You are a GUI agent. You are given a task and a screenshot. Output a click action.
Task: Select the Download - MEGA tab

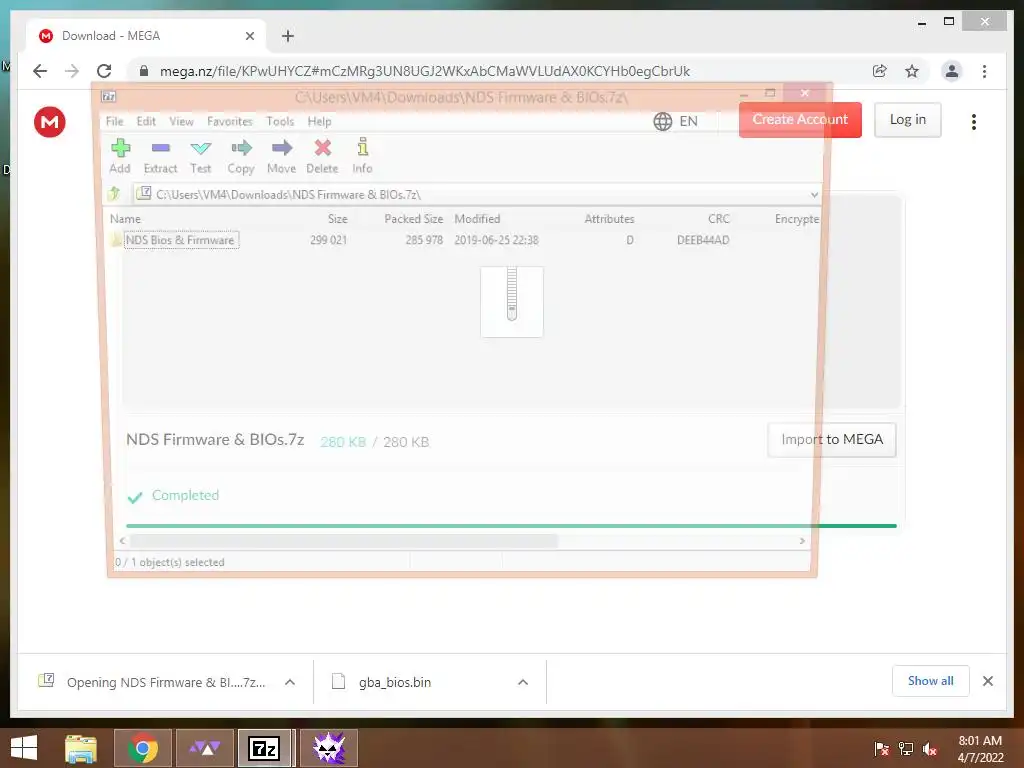pyautogui.click(x=146, y=36)
